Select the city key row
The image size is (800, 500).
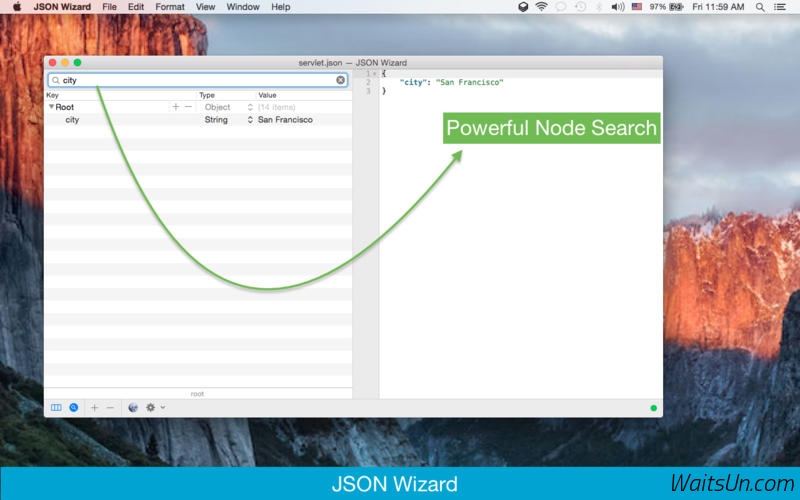point(198,120)
